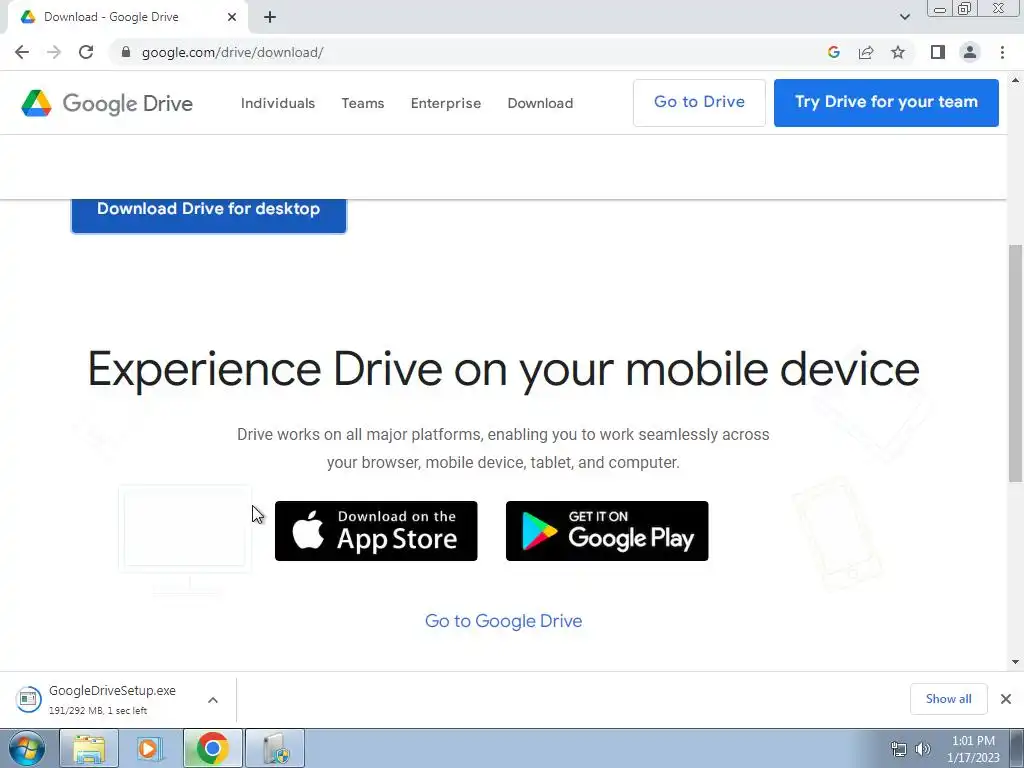This screenshot has height=768, width=1024.
Task: Click Experience Drive on your mobile device heading
Action: [x=504, y=370]
